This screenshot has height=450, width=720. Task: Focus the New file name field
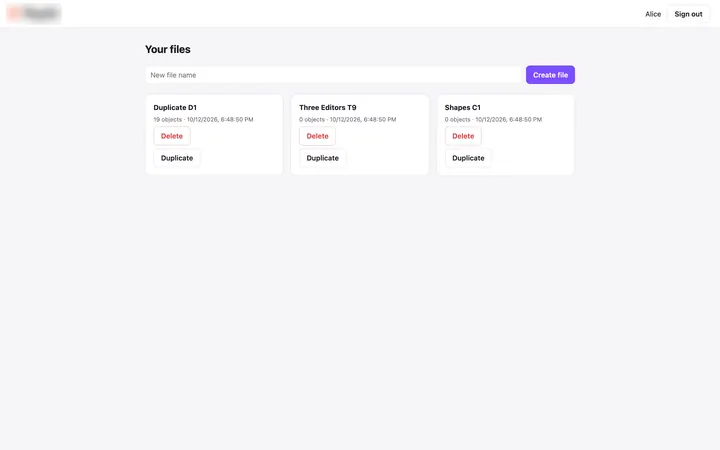click(x=333, y=75)
